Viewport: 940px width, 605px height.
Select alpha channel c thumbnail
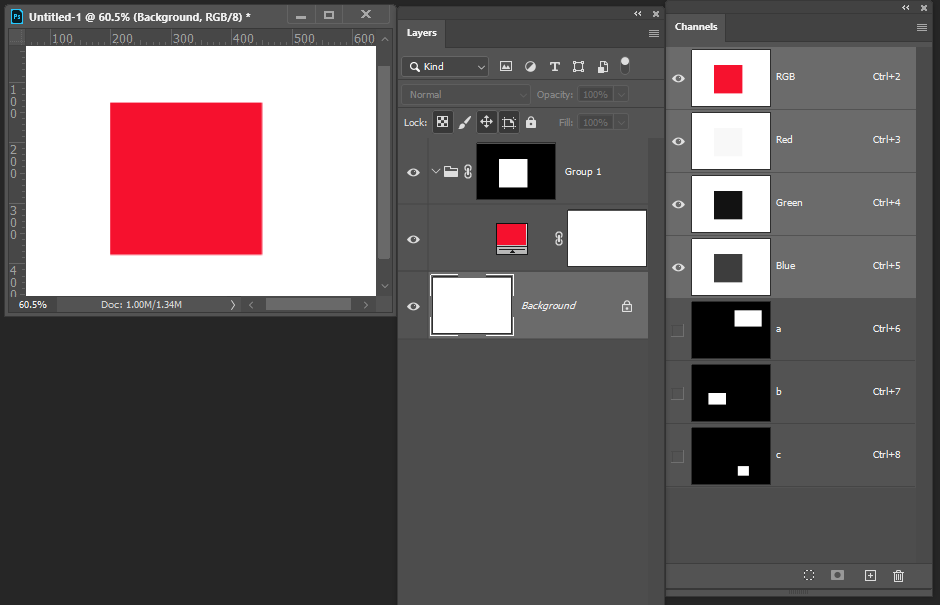[x=731, y=456]
